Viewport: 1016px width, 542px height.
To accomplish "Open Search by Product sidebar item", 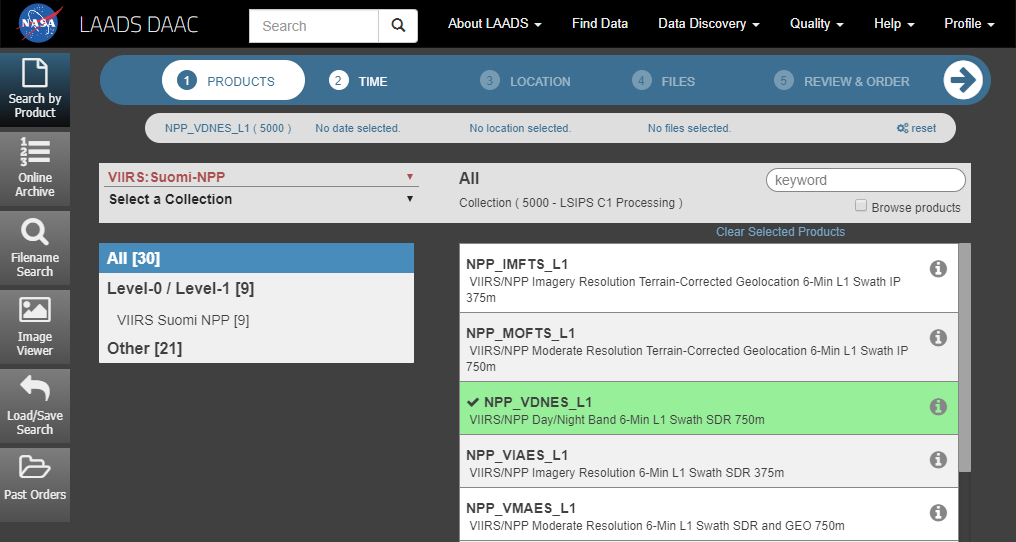I will [35, 89].
